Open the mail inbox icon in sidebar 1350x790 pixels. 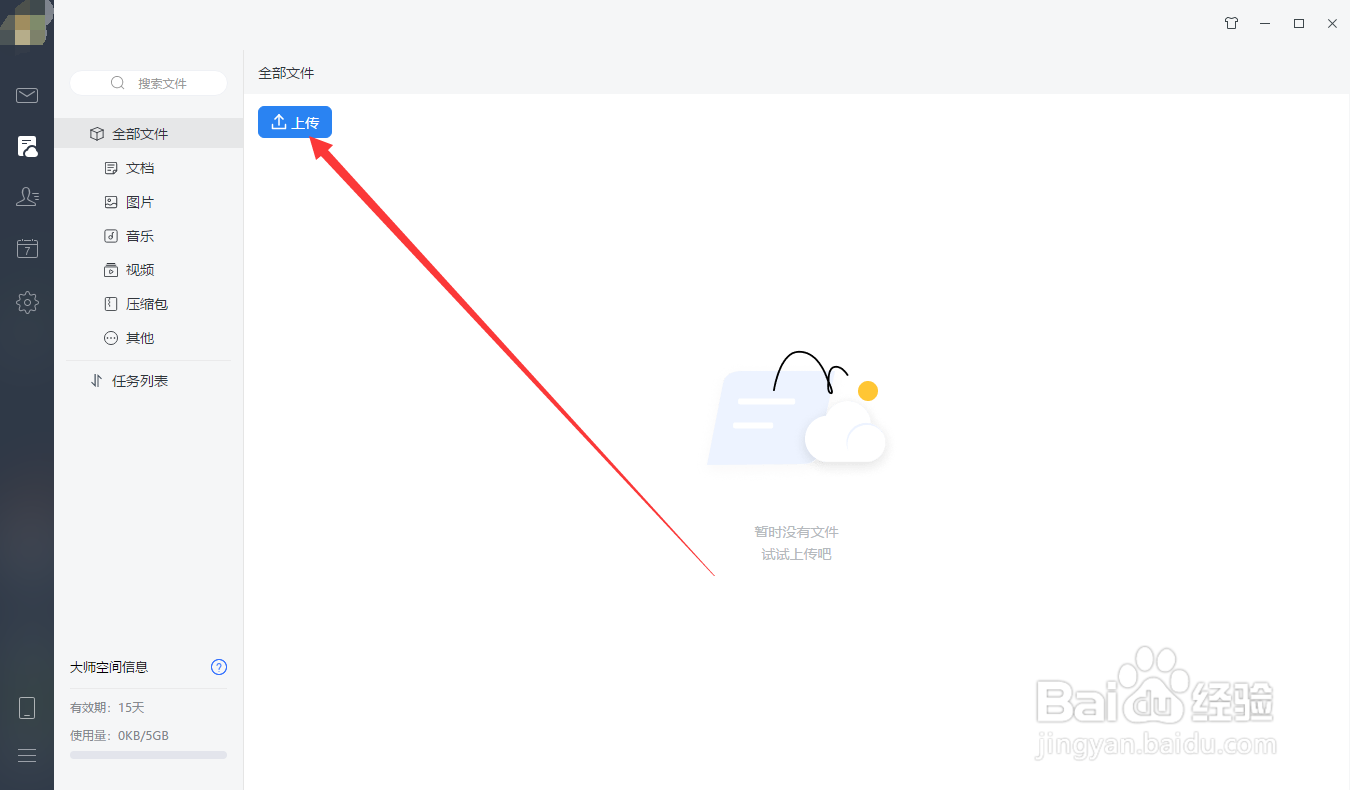pos(27,96)
